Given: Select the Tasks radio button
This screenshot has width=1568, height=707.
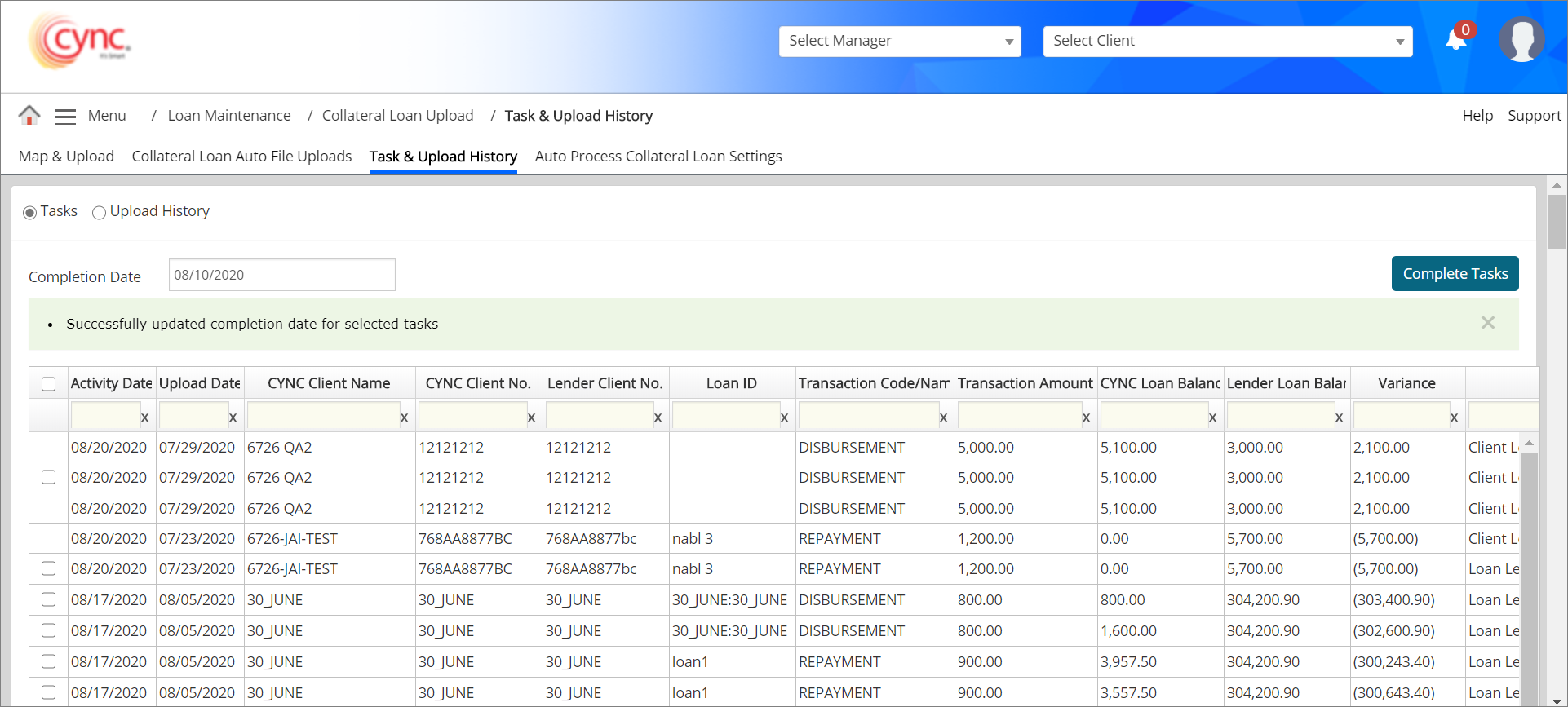Looking at the screenshot, I should coord(30,213).
